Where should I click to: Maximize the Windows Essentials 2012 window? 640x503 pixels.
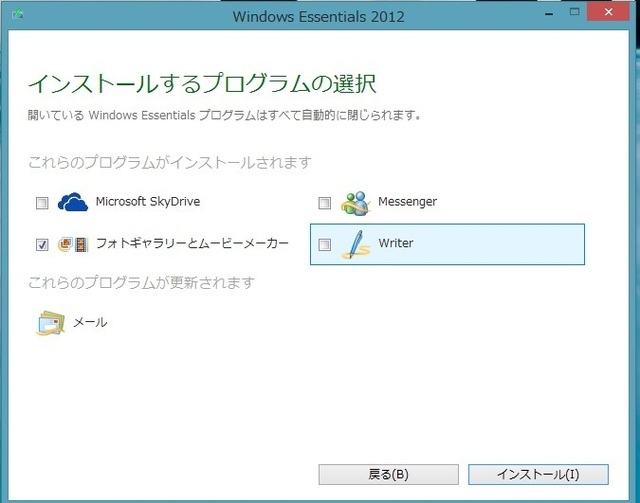pyautogui.click(x=574, y=12)
